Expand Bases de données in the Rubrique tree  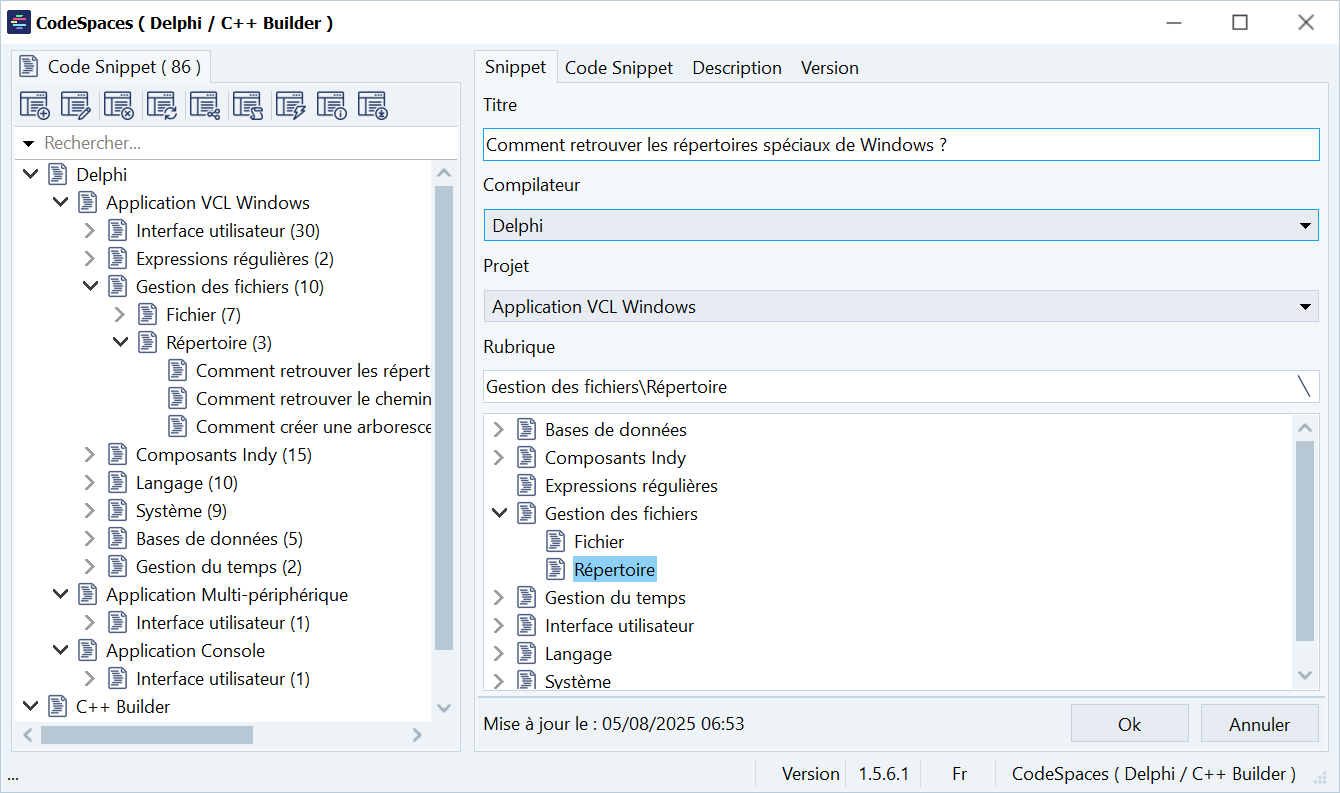point(498,430)
